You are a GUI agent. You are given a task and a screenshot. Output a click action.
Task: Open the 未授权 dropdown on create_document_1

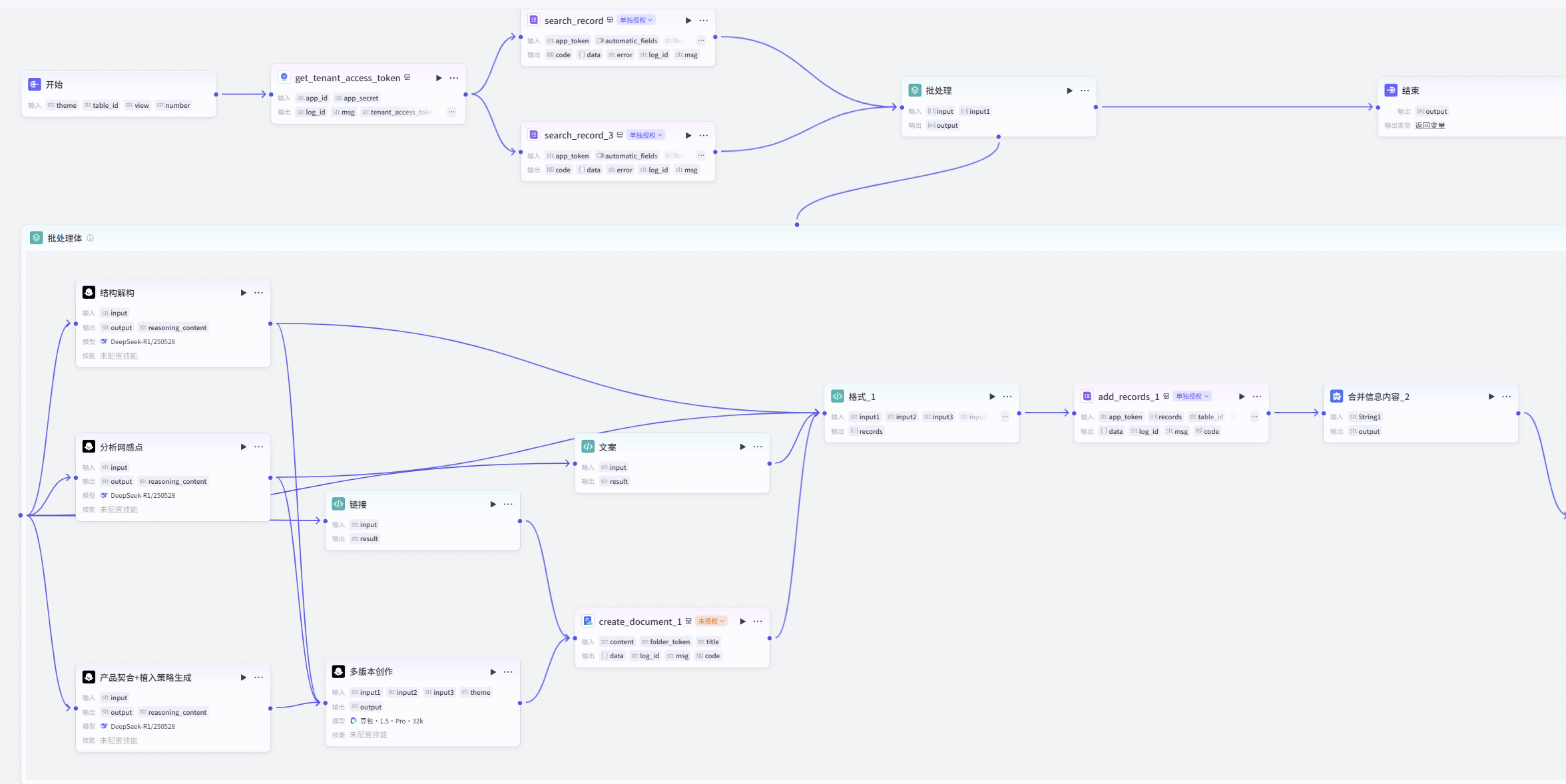coord(711,621)
